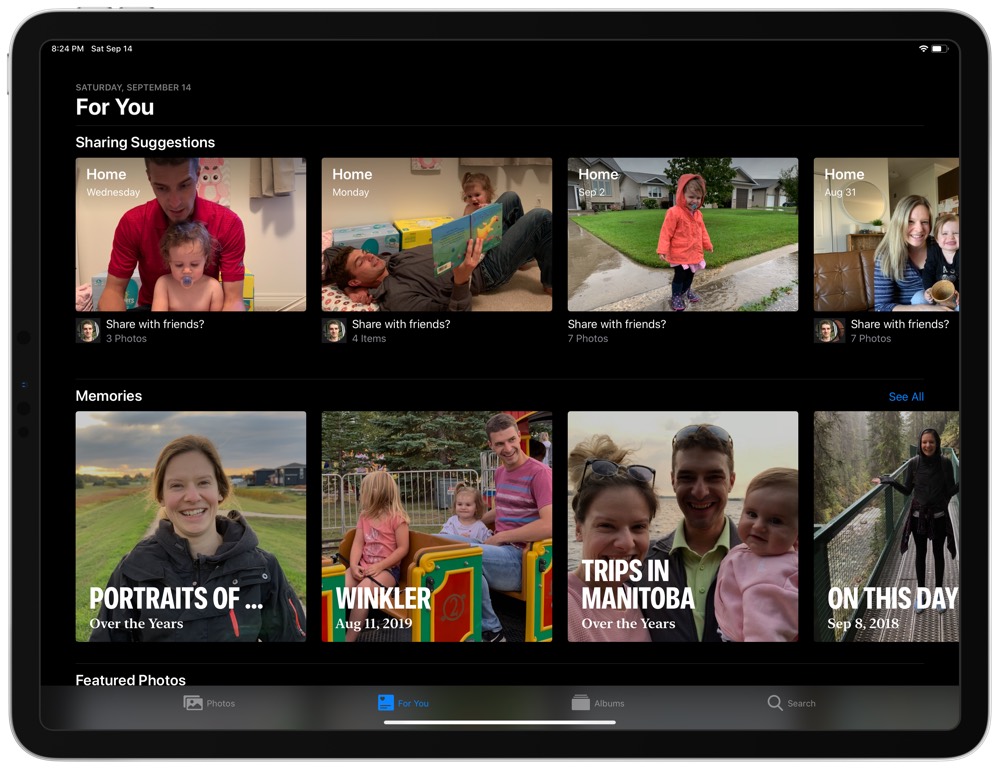This screenshot has width=1000, height=770.
Task: Open the Photos tab icon
Action: pyautogui.click(x=193, y=702)
